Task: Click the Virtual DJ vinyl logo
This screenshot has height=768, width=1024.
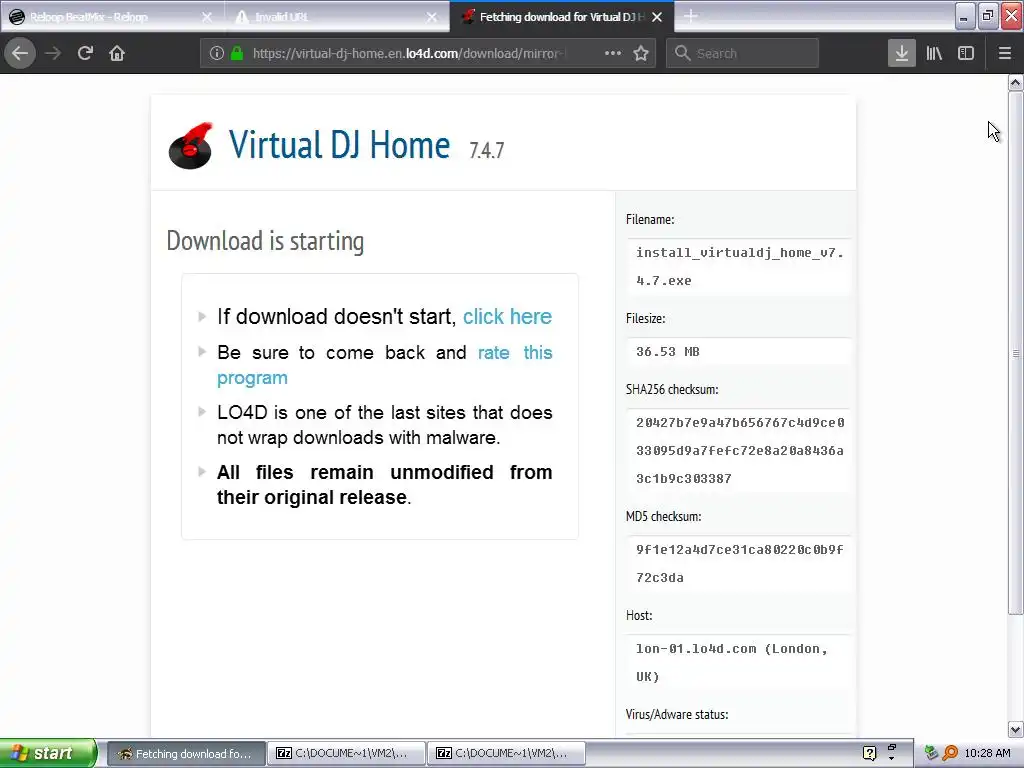Action: pos(191,146)
